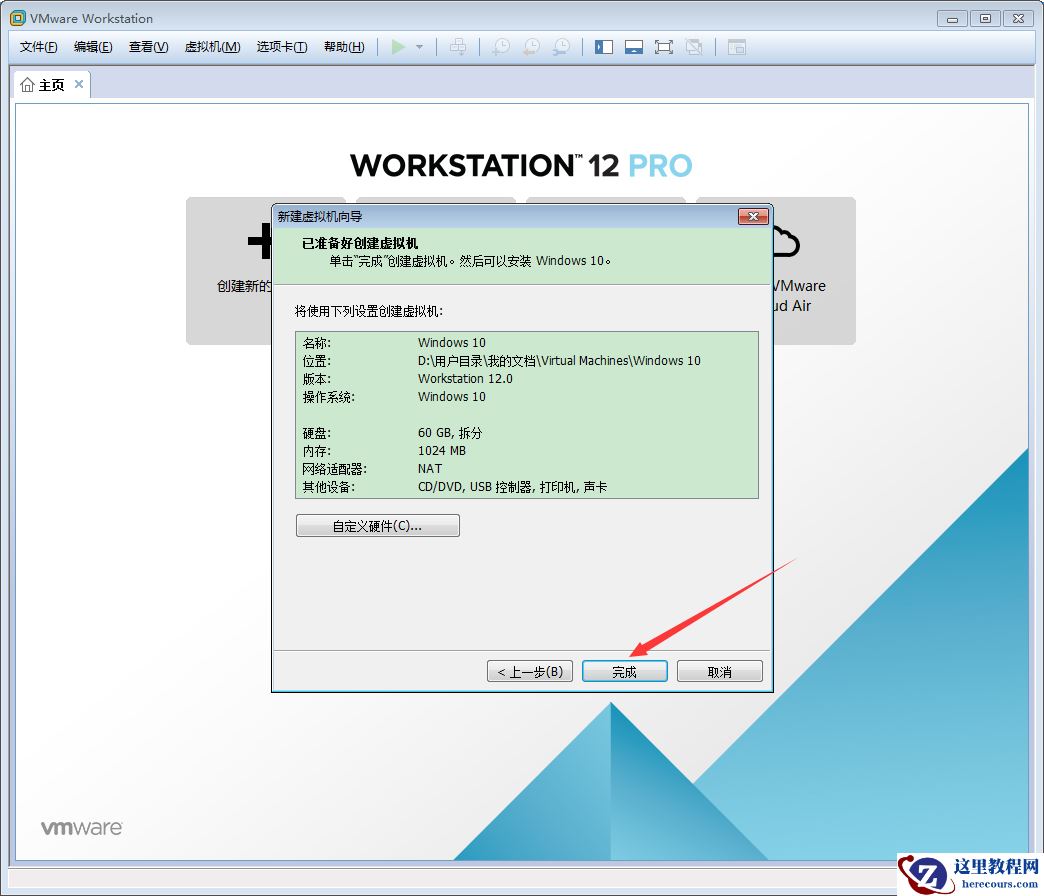Viewport: 1044px width, 896px height.
Task: Open the snapshot manager icon
Action: click(x=561, y=46)
